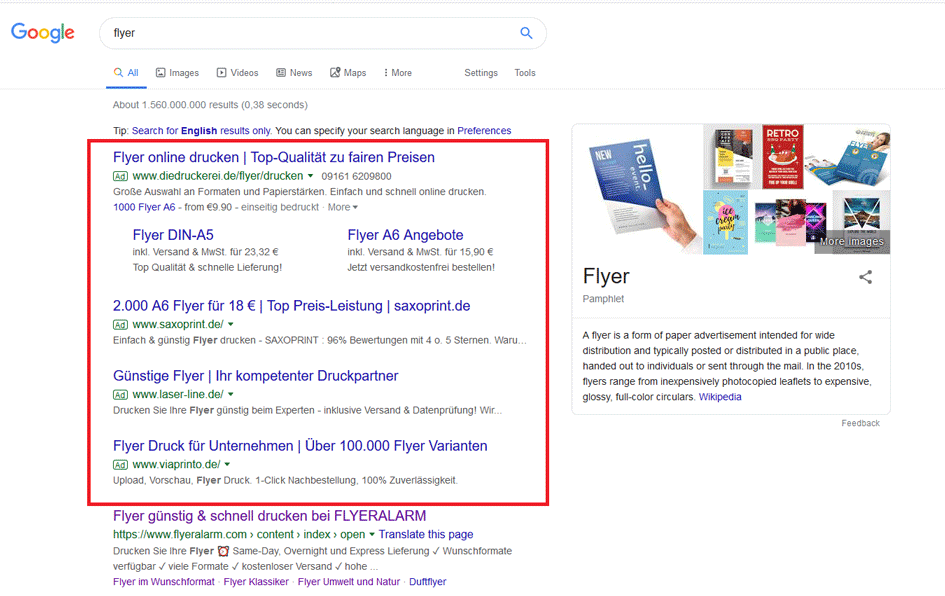Expand the diedruckerei.de URL dropdown arrow

311,176
